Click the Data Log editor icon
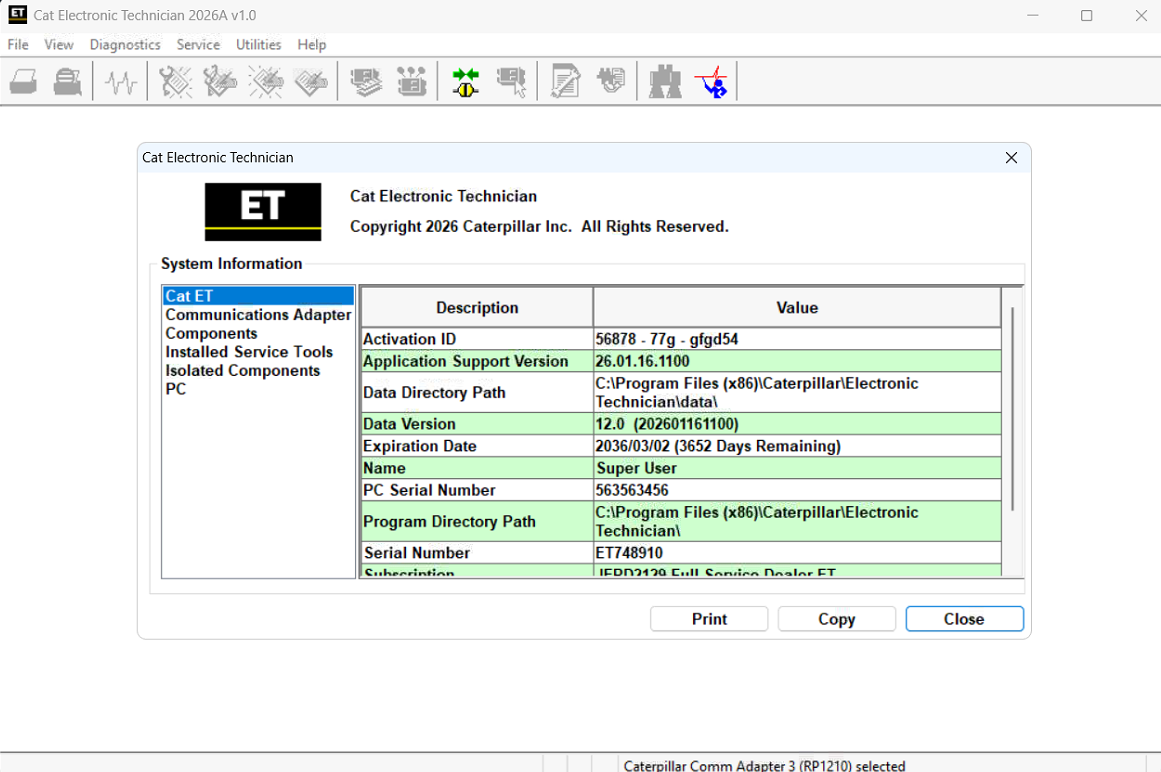 click(x=565, y=81)
